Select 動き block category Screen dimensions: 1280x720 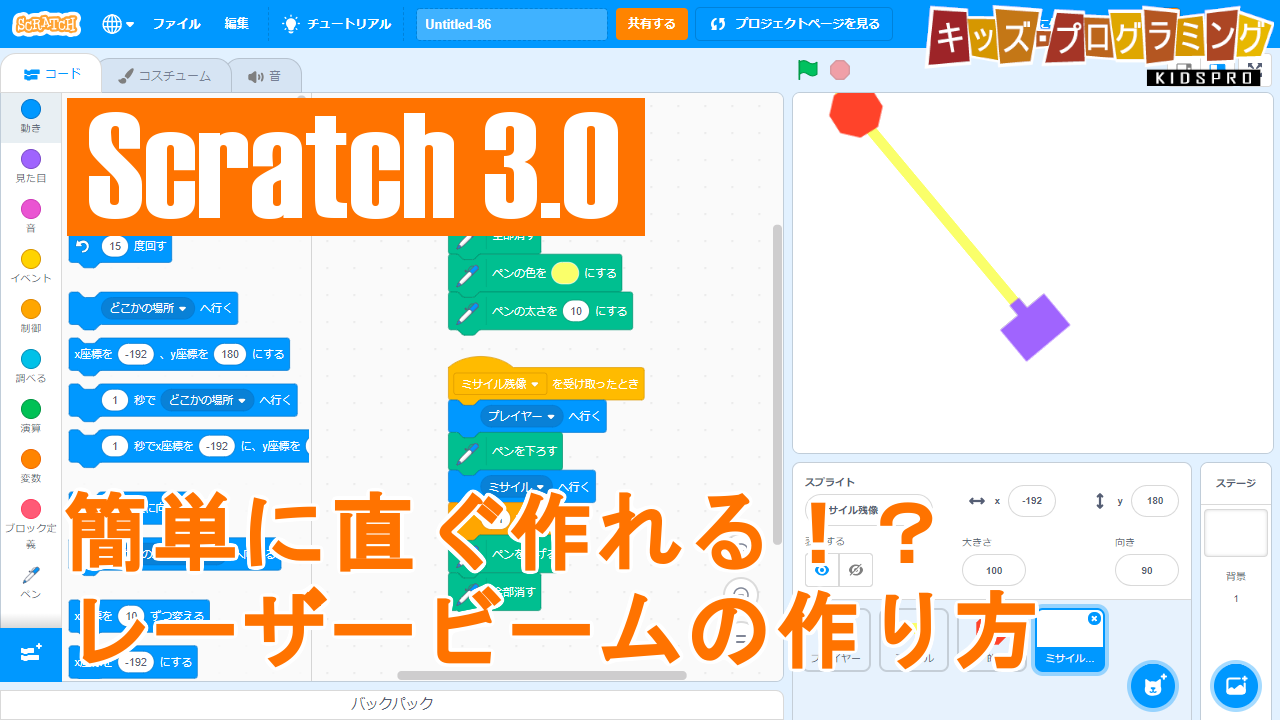[31, 116]
